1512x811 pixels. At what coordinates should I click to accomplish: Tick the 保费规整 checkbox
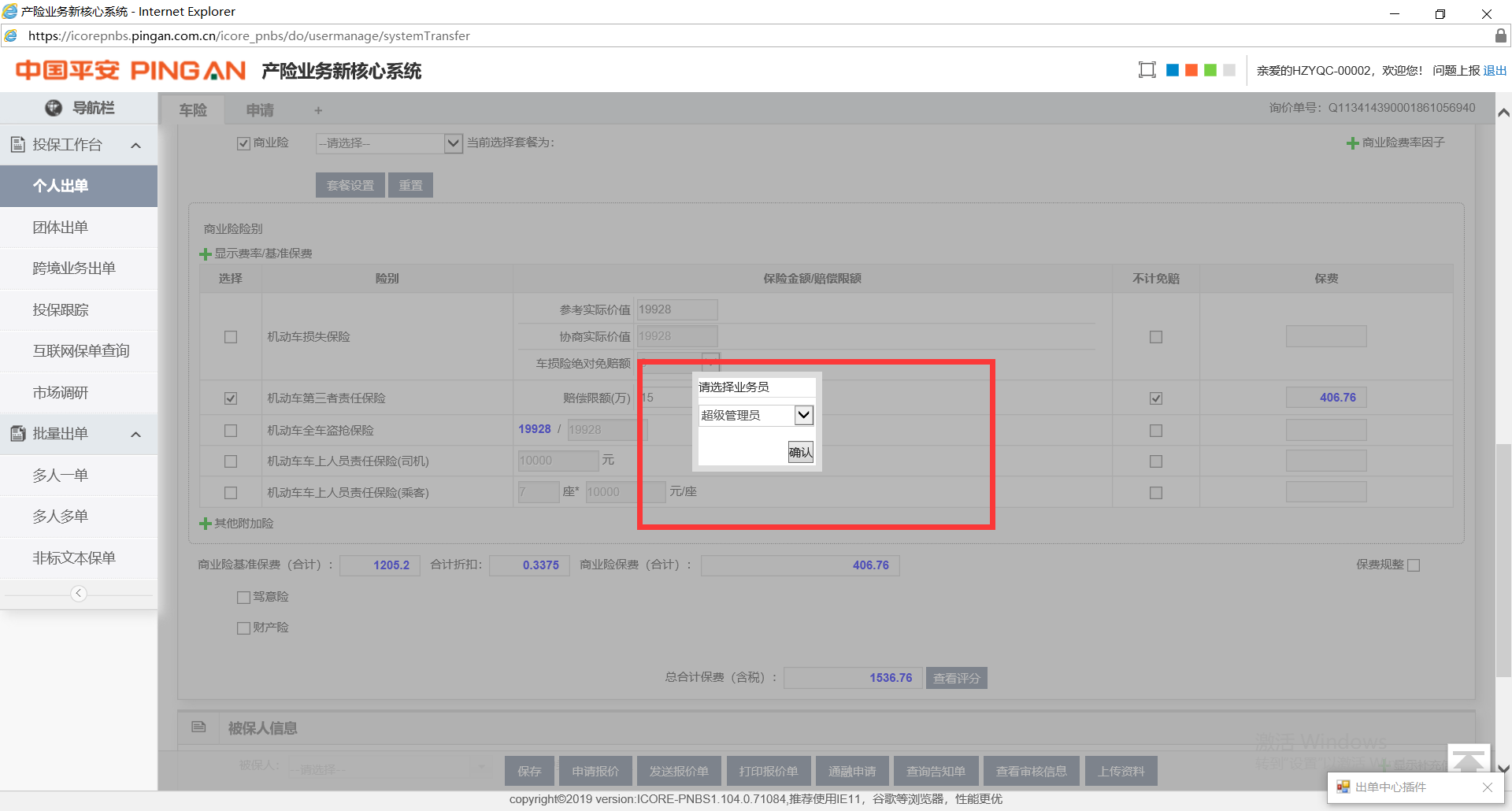(1414, 565)
